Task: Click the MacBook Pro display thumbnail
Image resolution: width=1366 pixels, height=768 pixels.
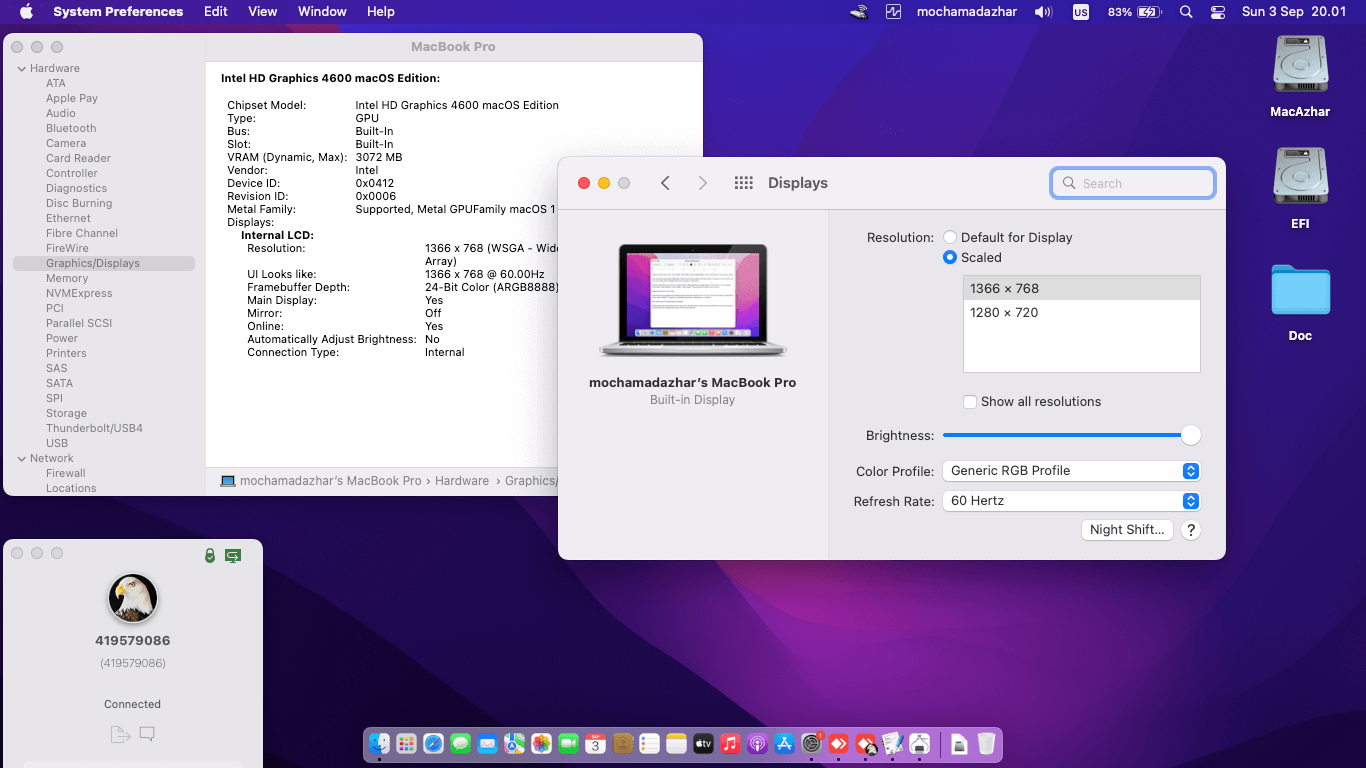Action: [x=693, y=300]
